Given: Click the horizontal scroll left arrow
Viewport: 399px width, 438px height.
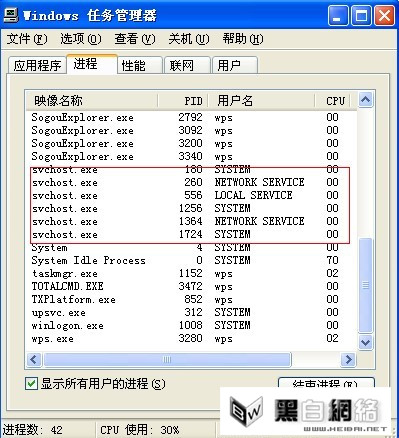Looking at the screenshot, I should click(x=34, y=359).
